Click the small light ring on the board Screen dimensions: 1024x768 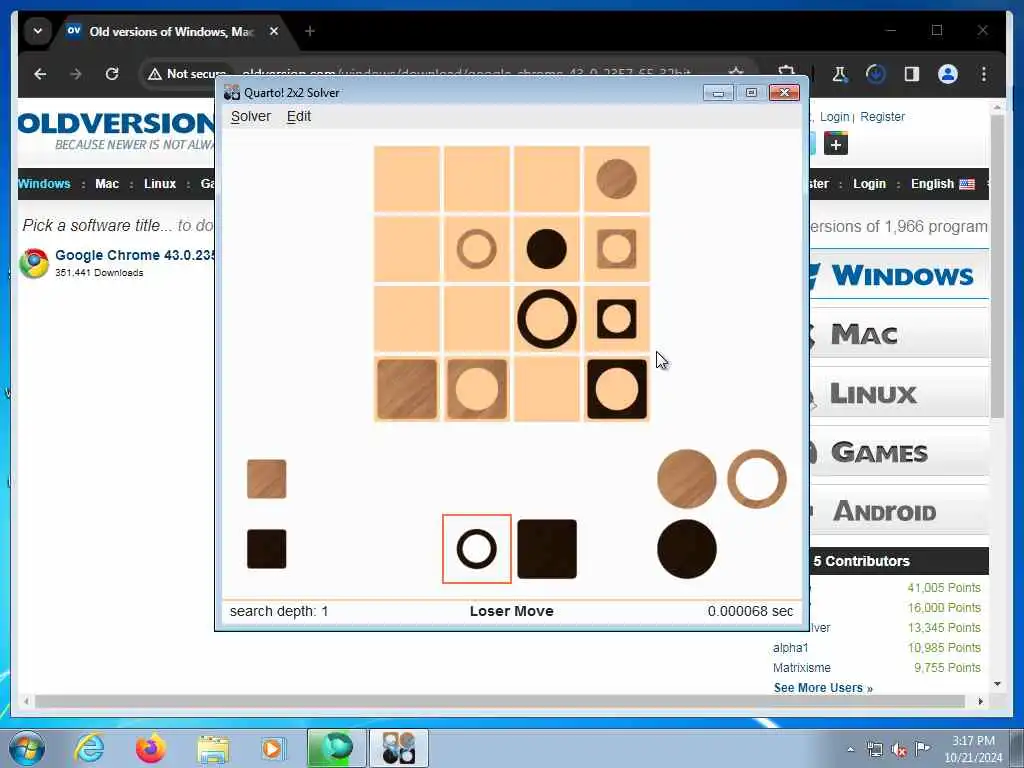(477, 249)
